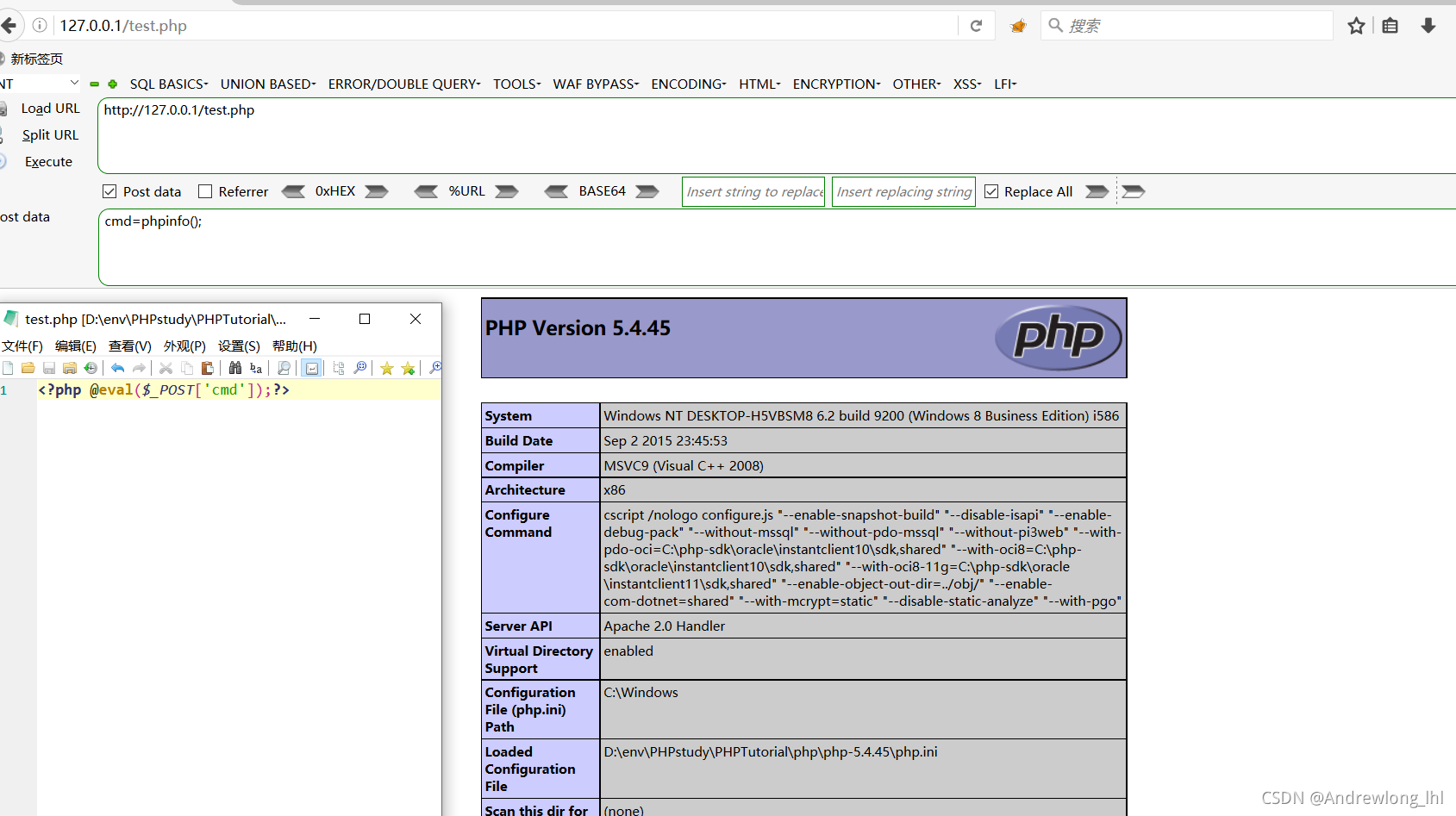Expand the UNION BASED dropdown
The width and height of the screenshot is (1456, 816).
268,84
